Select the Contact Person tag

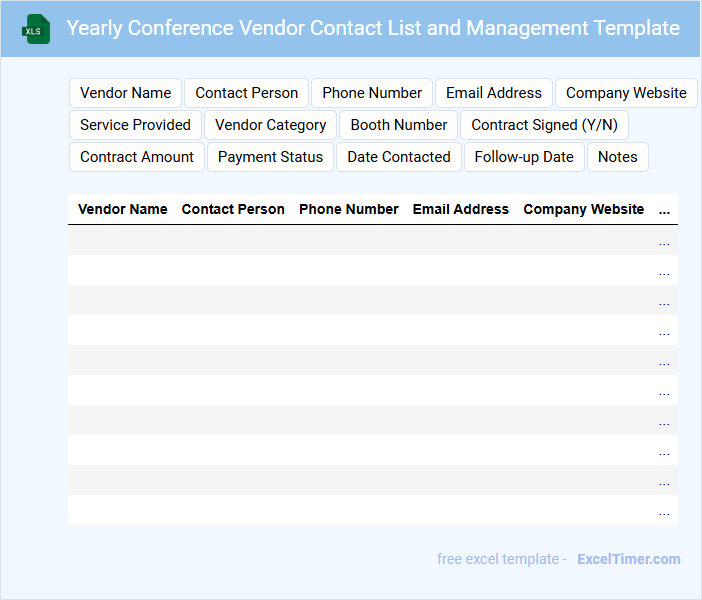[x=247, y=93]
